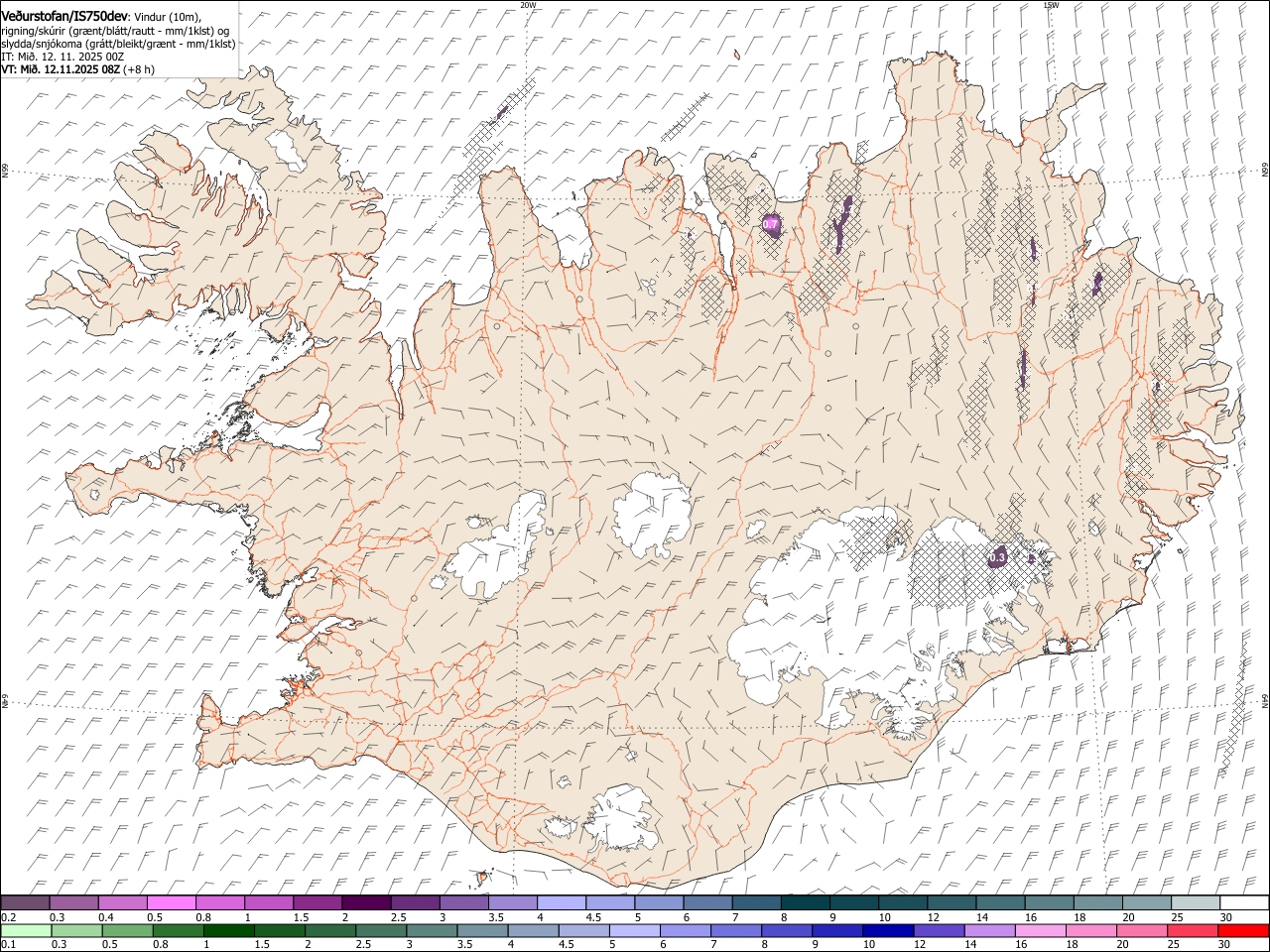This screenshot has width=1270, height=952.
Task: Click the 'VT: Mið. 12.11.2025 08Z (+8 h)' line
Action: coord(77,69)
